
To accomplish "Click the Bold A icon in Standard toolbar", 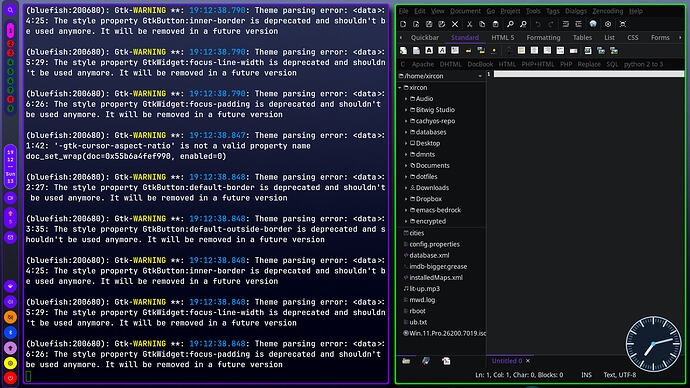I will pos(429,51).
